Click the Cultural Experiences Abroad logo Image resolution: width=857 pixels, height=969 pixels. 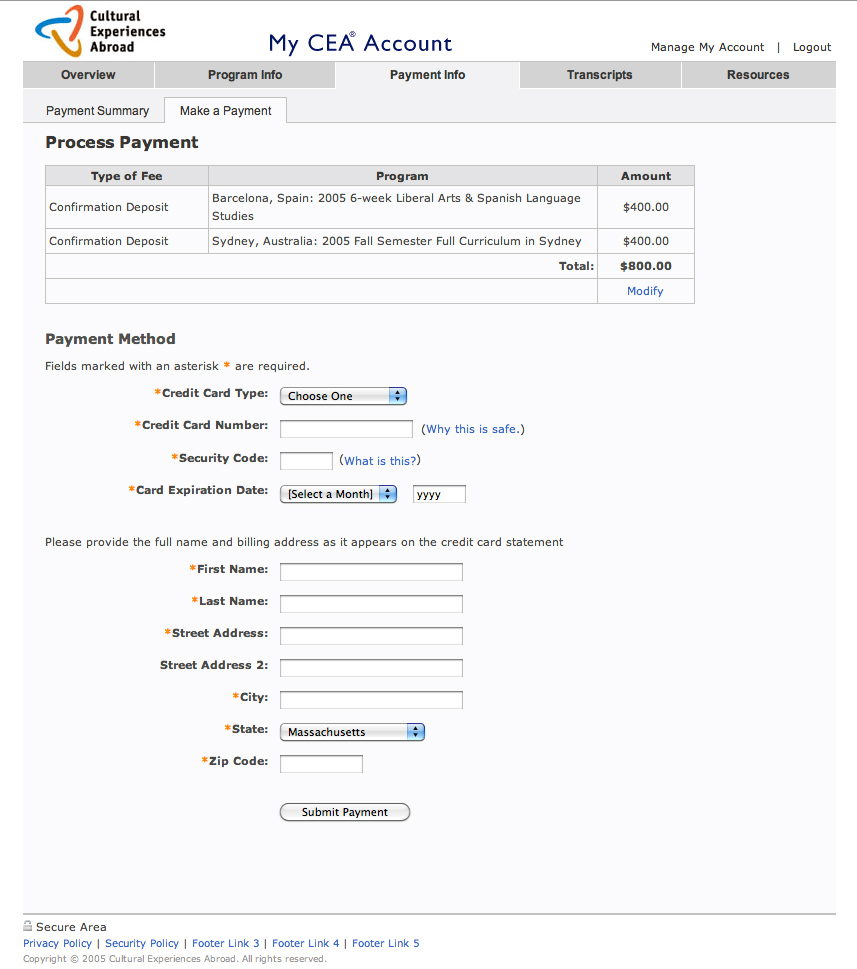(100, 31)
